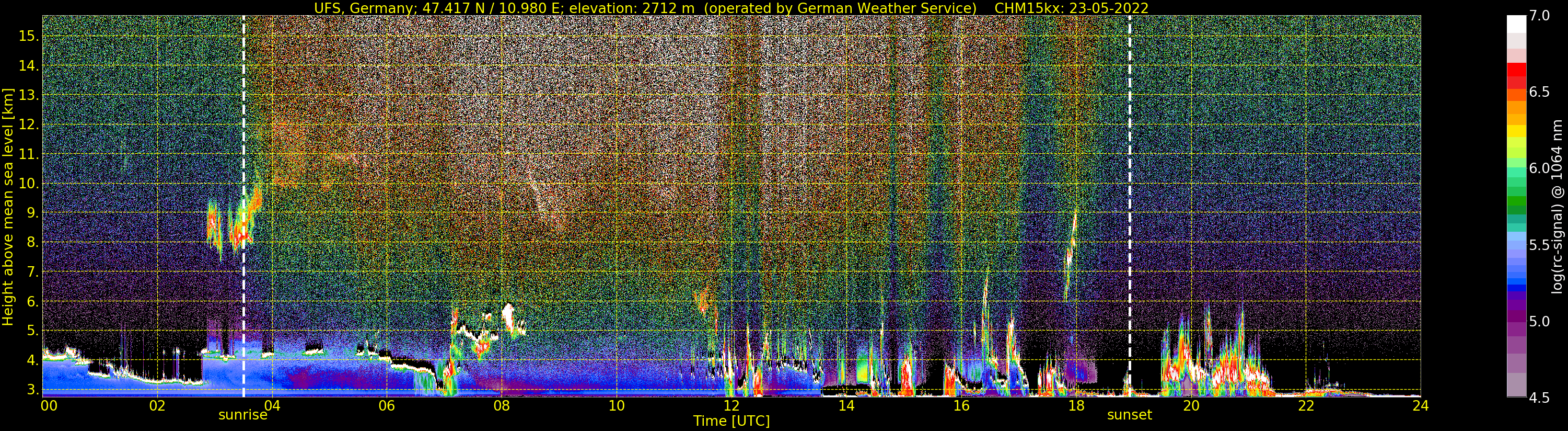
Task: Pick the bright red band of the colorbar
Action: click(x=1516, y=71)
